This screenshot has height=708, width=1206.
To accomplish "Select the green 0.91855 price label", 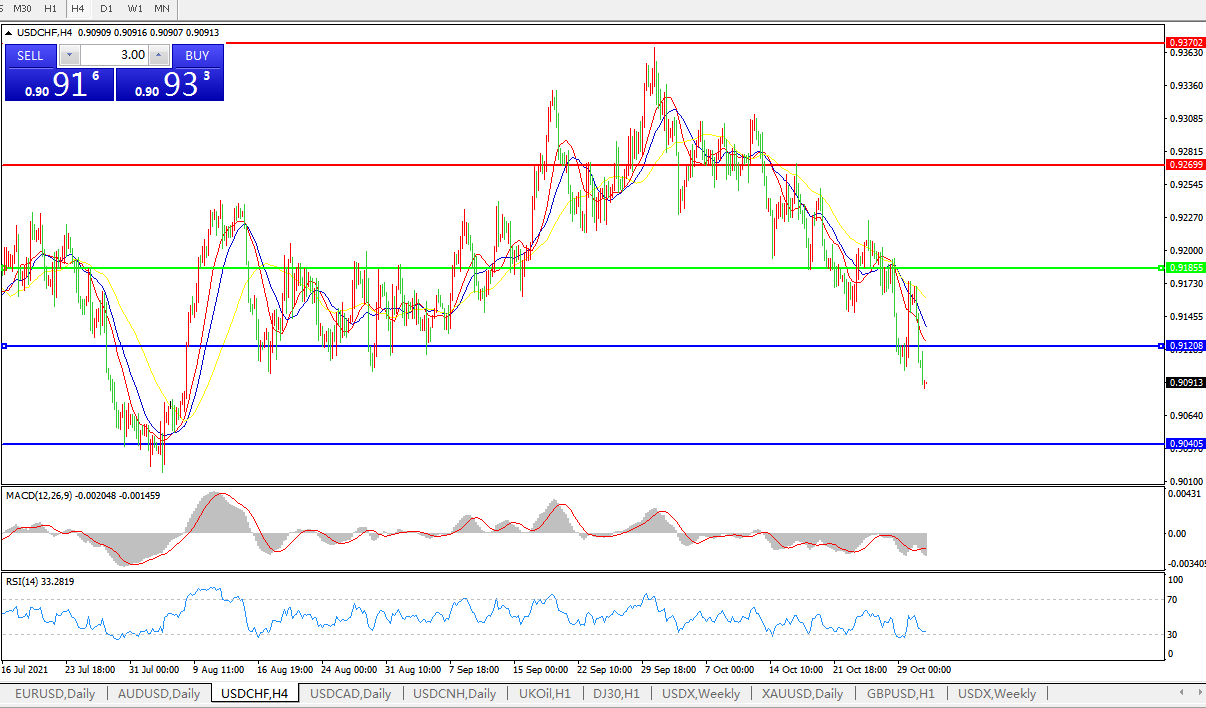I will (x=1185, y=268).
